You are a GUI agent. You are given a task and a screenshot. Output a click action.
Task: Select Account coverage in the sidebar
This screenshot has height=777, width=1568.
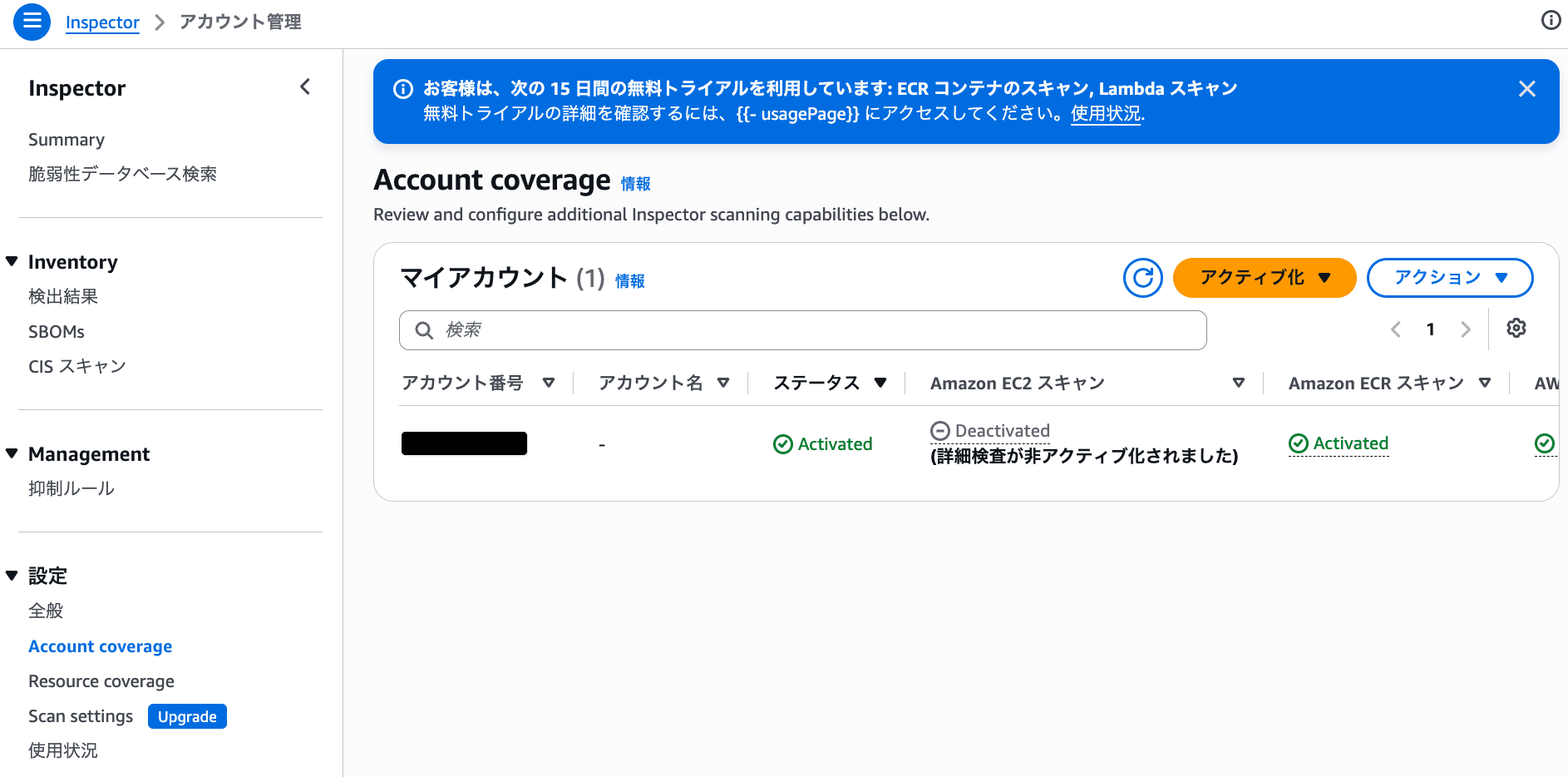point(101,646)
